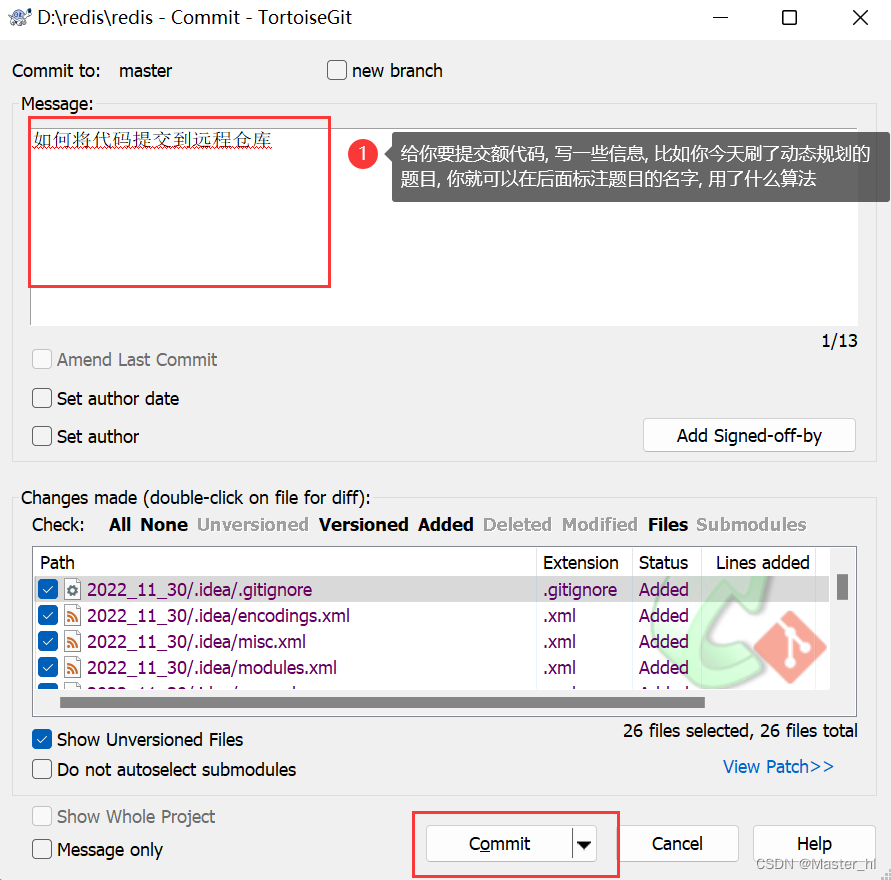Click the Added status of misc.xml
The width and height of the screenshot is (891, 880).
[664, 642]
